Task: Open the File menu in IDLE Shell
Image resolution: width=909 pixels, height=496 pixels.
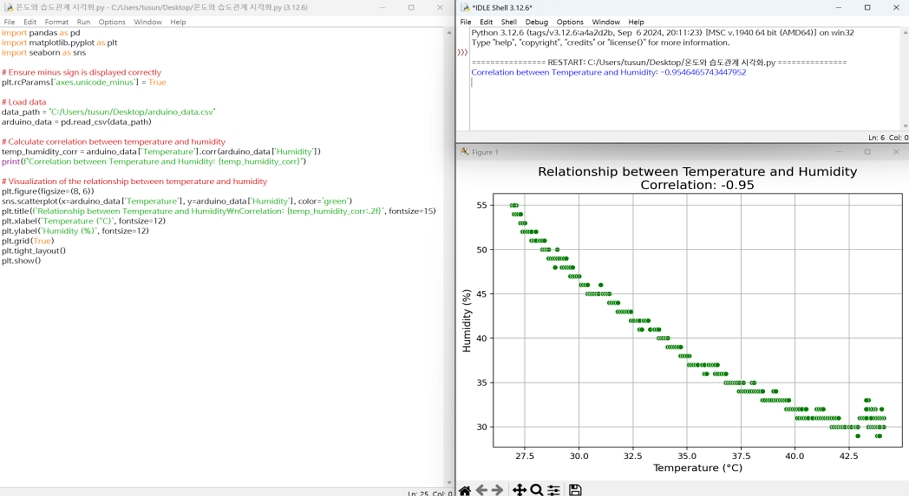Action: (x=466, y=22)
